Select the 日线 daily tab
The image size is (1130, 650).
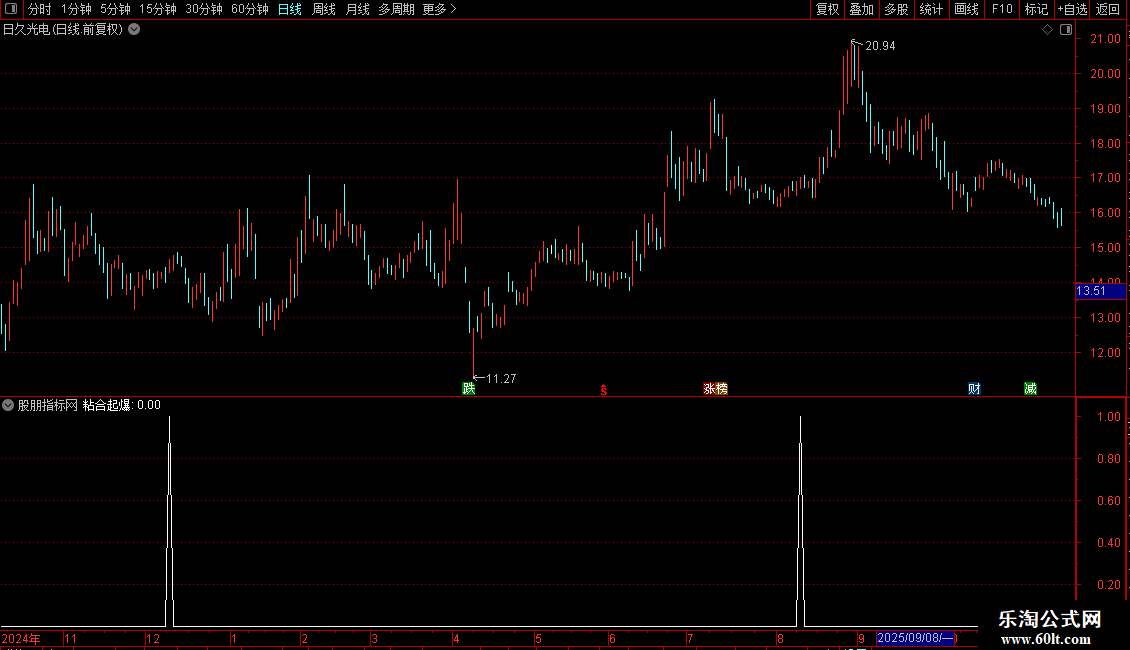(x=290, y=9)
